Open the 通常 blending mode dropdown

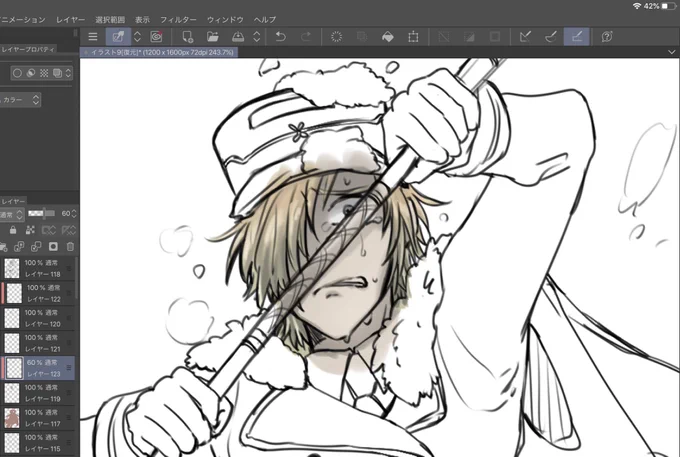[x=11, y=214]
